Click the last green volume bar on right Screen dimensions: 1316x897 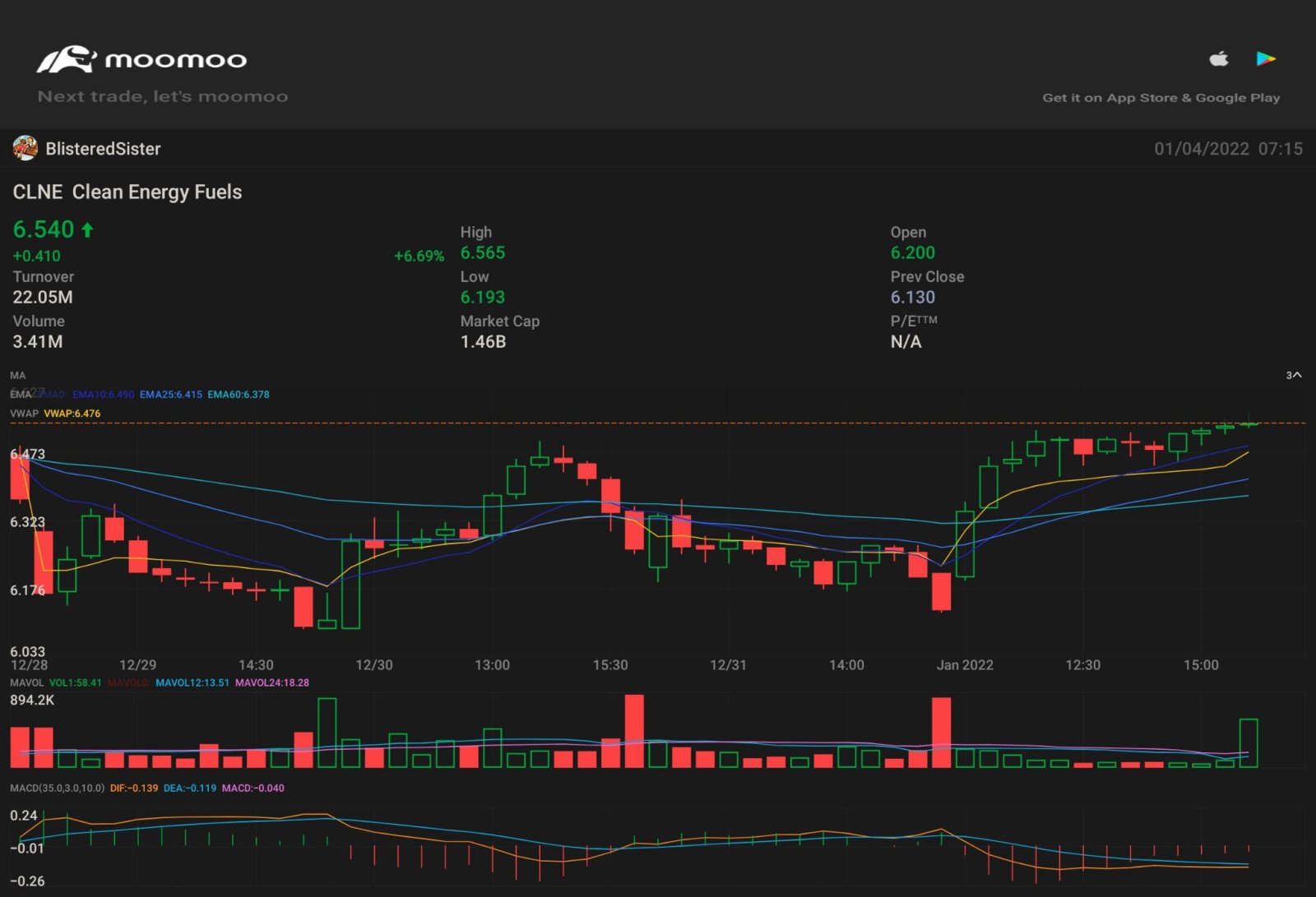click(1248, 743)
